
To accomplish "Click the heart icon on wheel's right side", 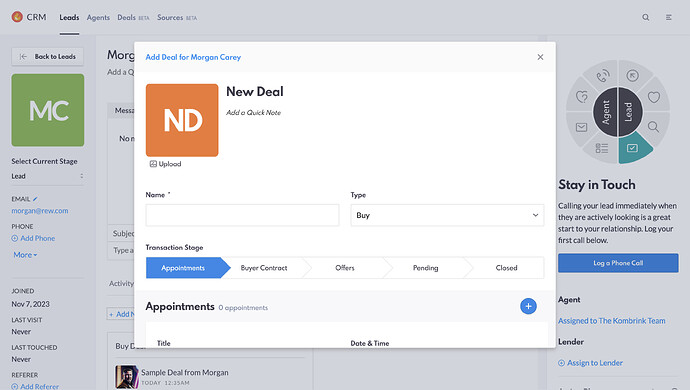I will [654, 97].
